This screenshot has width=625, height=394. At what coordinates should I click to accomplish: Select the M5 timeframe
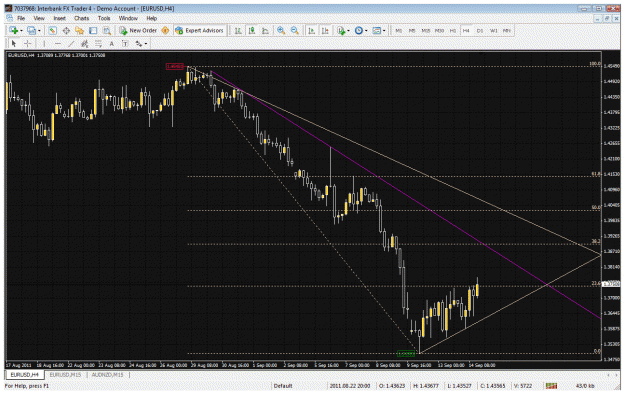(412, 30)
